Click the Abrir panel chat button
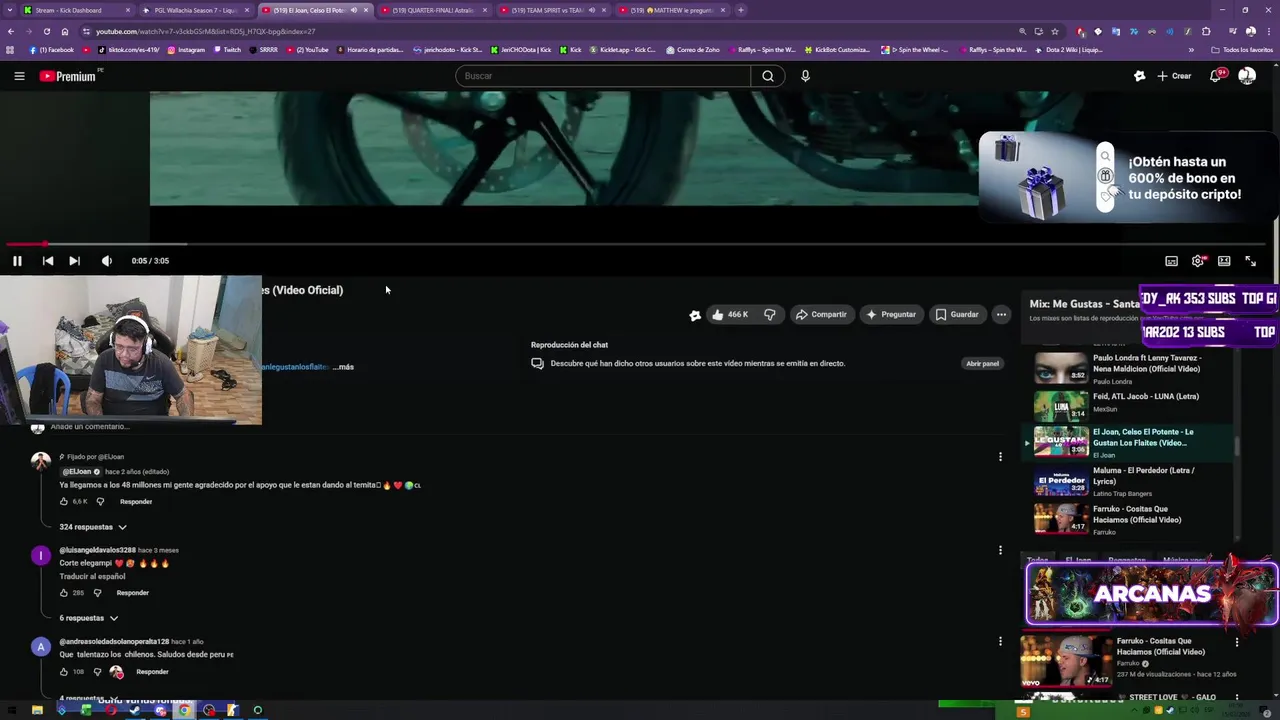 [x=982, y=364]
